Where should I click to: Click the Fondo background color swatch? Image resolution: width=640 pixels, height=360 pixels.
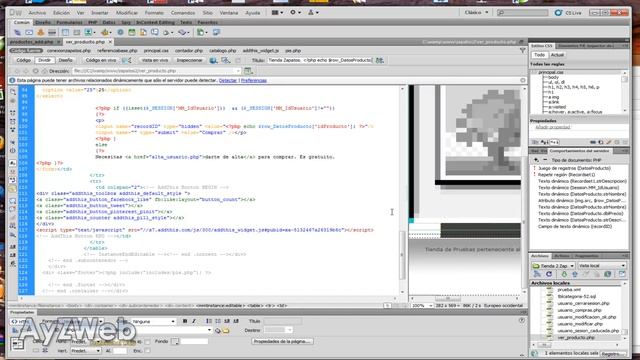pos(175,341)
